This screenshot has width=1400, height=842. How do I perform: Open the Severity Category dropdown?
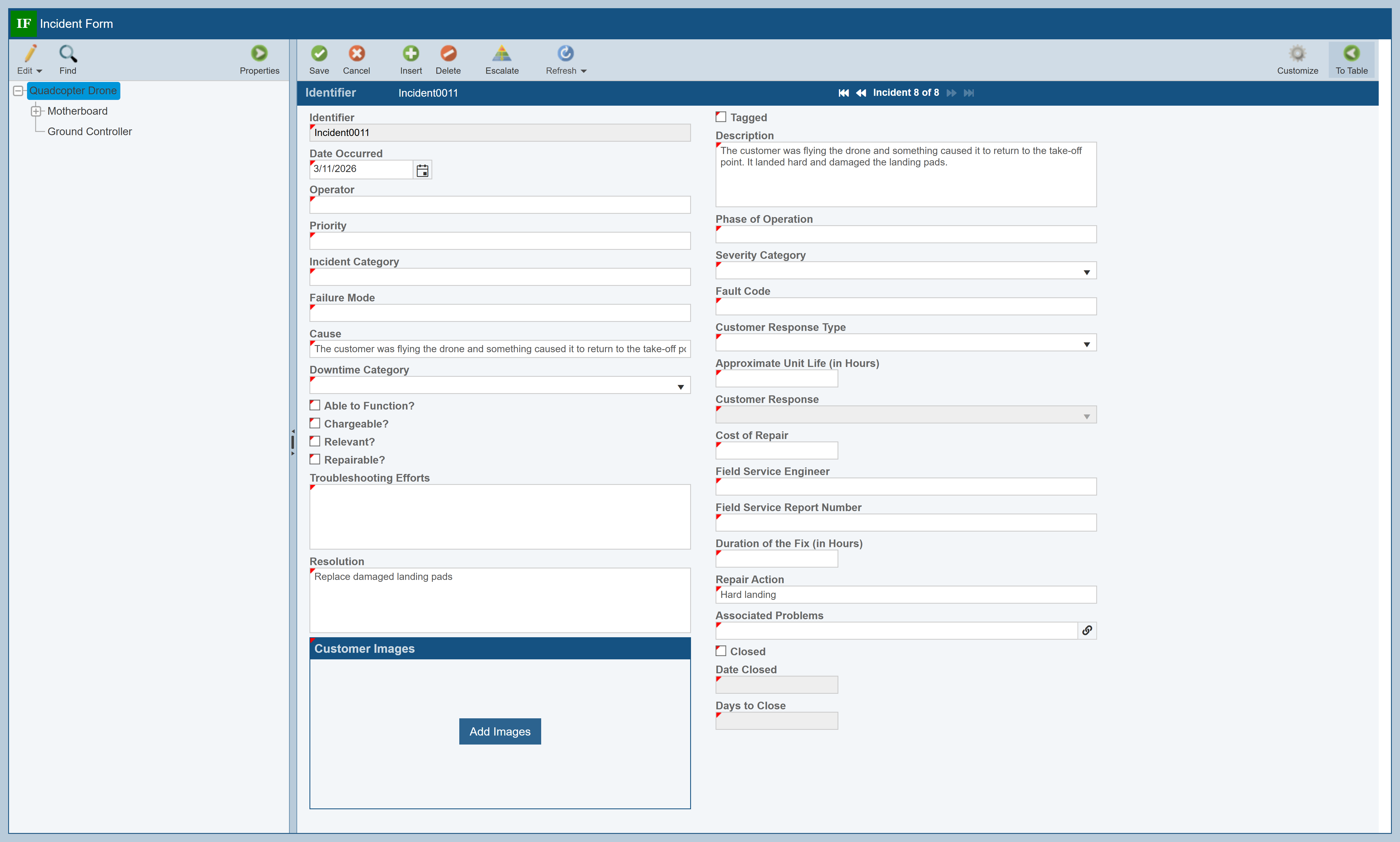click(x=1086, y=272)
